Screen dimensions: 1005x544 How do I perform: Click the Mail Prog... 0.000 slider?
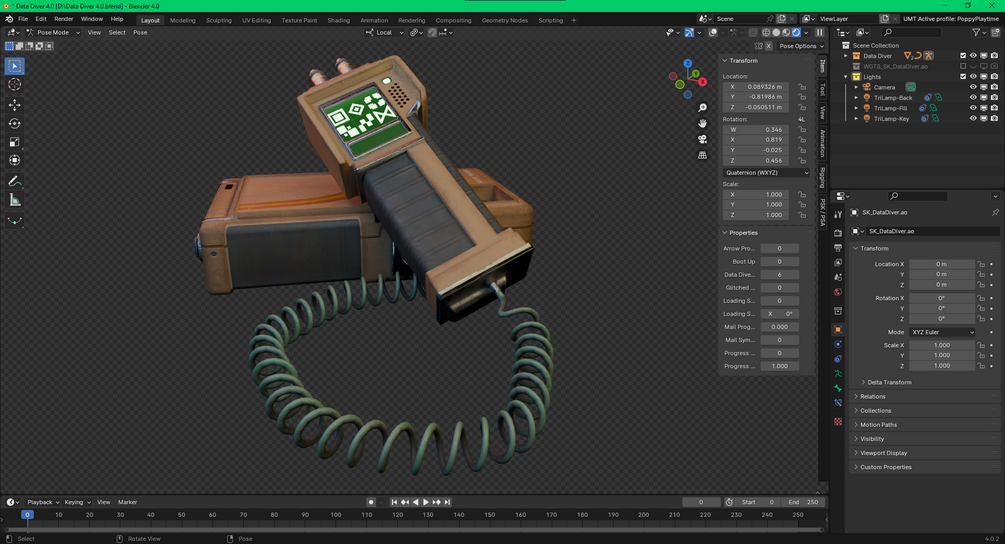779,327
